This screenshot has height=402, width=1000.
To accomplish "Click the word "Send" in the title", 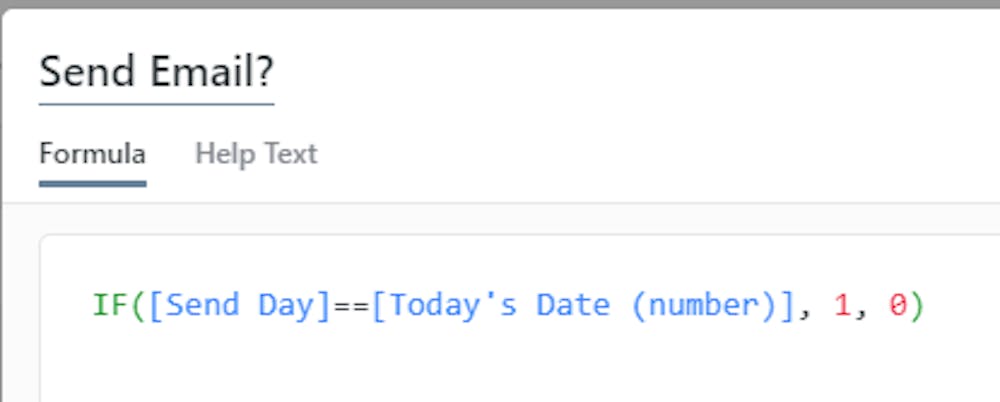I will pyautogui.click(x=87, y=71).
